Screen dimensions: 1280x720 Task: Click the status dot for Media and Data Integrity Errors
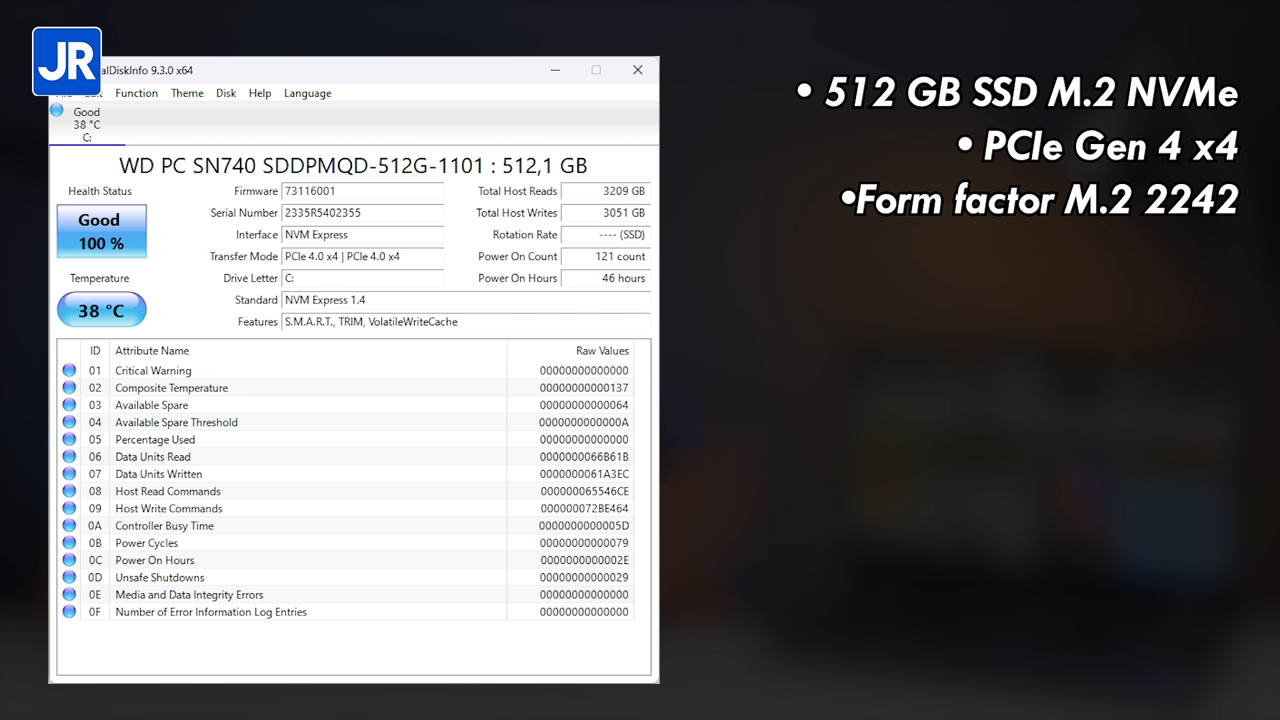(69, 594)
